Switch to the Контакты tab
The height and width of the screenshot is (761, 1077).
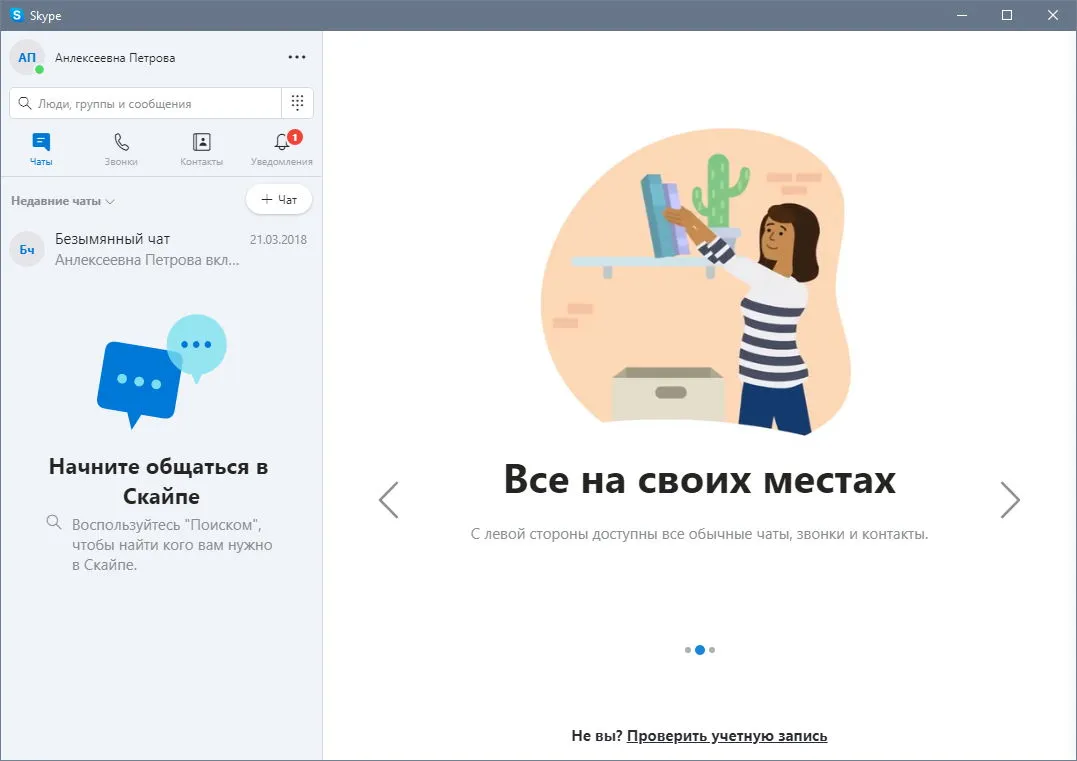point(201,149)
